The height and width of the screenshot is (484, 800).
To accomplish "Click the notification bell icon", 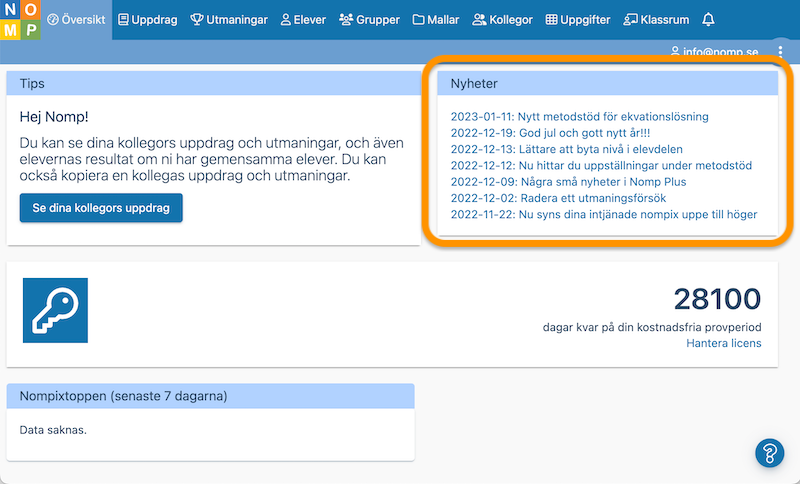I will point(708,20).
